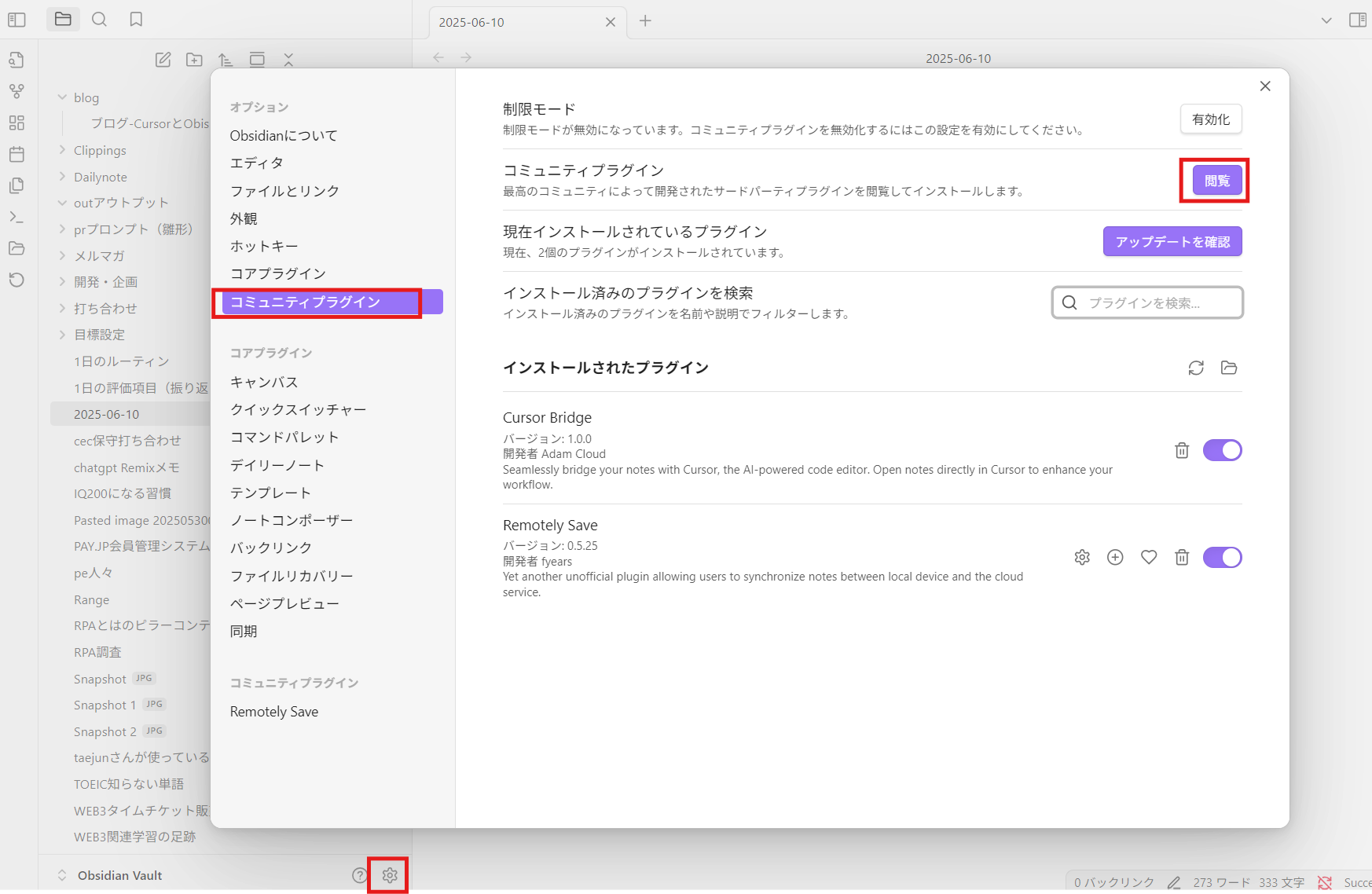Navigate back arrow in note pane
The height and width of the screenshot is (894, 1372).
[x=438, y=57]
